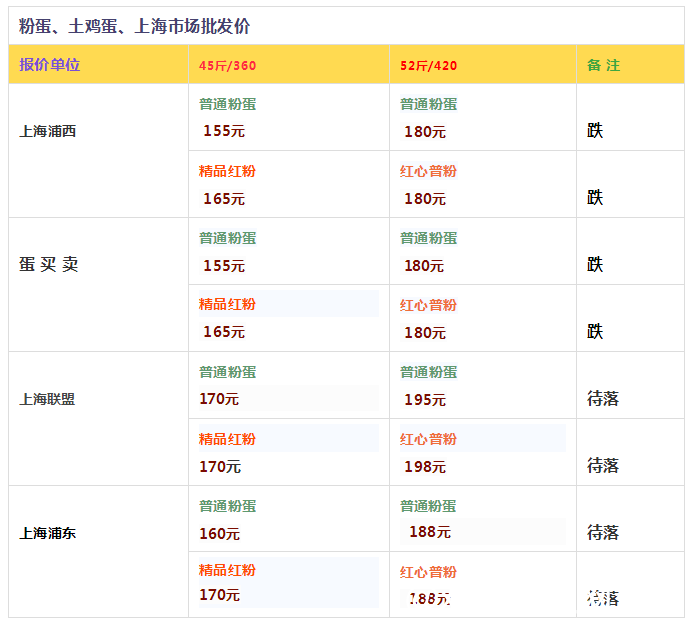Click the 上海浦西 row name
Viewport: 689px width, 624px height.
[x=47, y=131]
